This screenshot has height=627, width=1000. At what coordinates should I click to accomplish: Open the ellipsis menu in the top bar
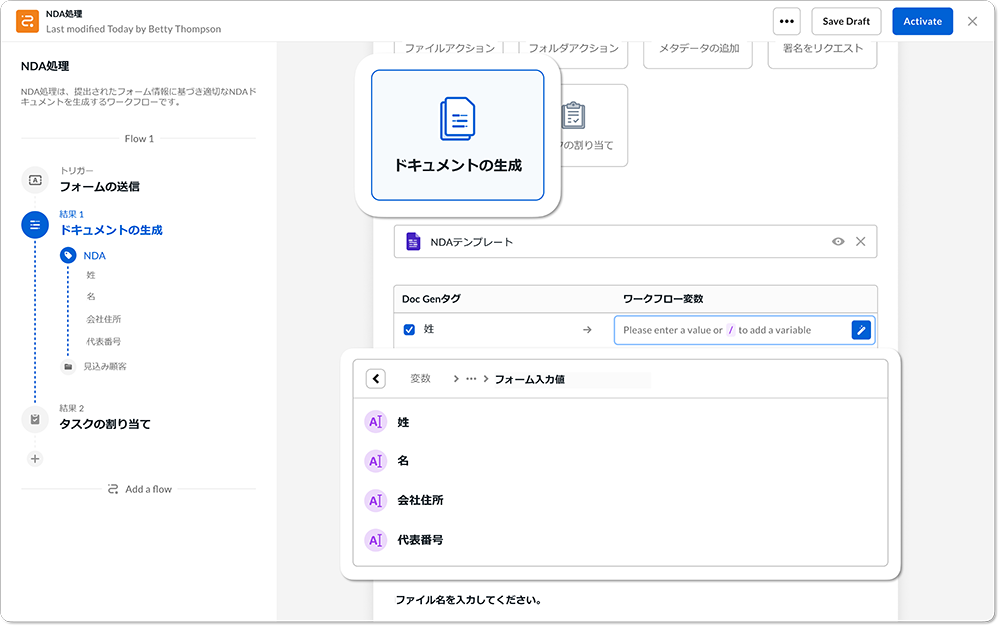(787, 20)
